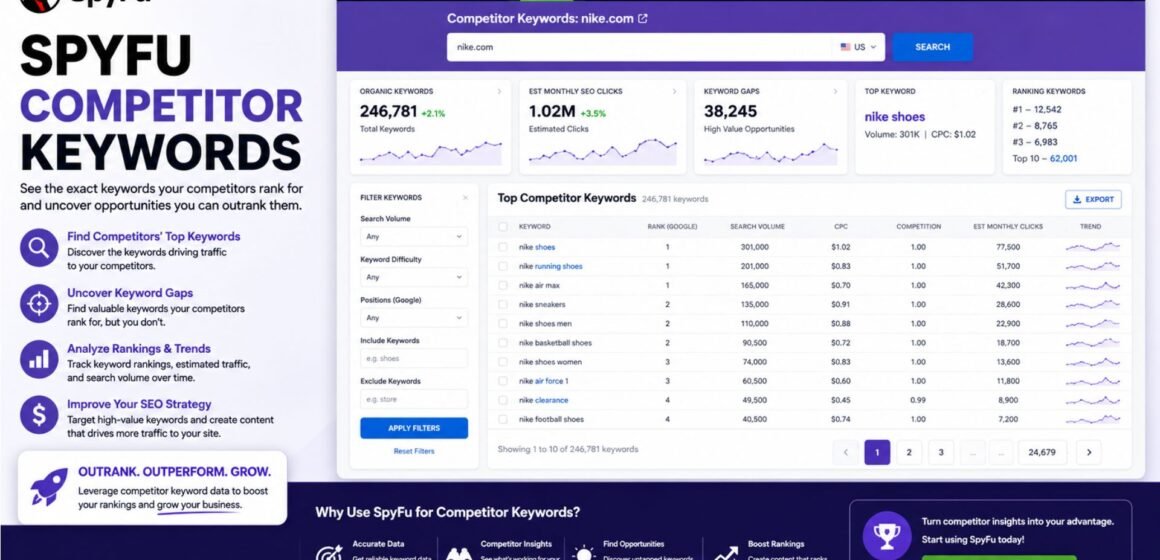Click the trophy icon in bottom banner
This screenshot has height=560, width=1160.
click(x=886, y=534)
